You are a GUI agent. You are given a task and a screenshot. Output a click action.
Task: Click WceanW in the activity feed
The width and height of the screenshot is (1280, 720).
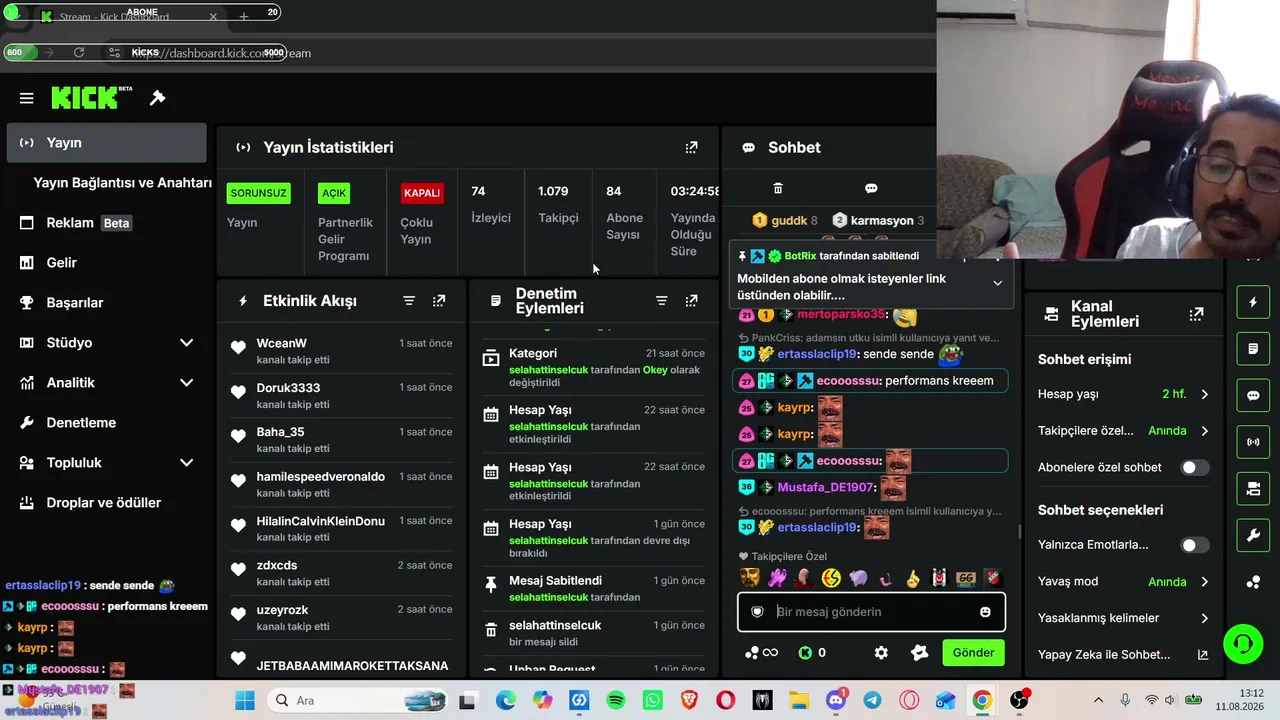pyautogui.click(x=282, y=343)
